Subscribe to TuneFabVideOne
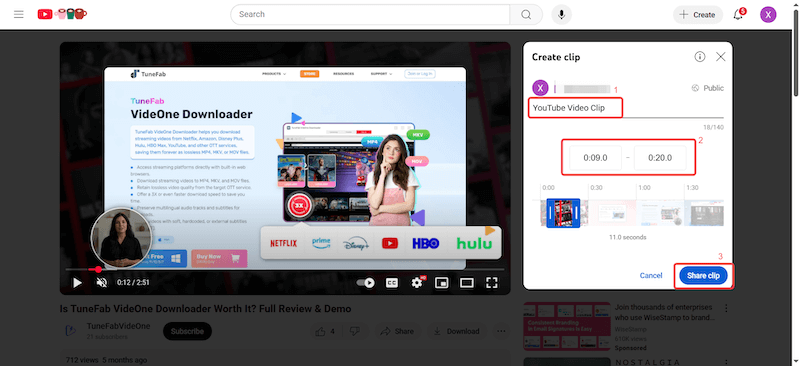The width and height of the screenshot is (800, 366). pyautogui.click(x=187, y=331)
